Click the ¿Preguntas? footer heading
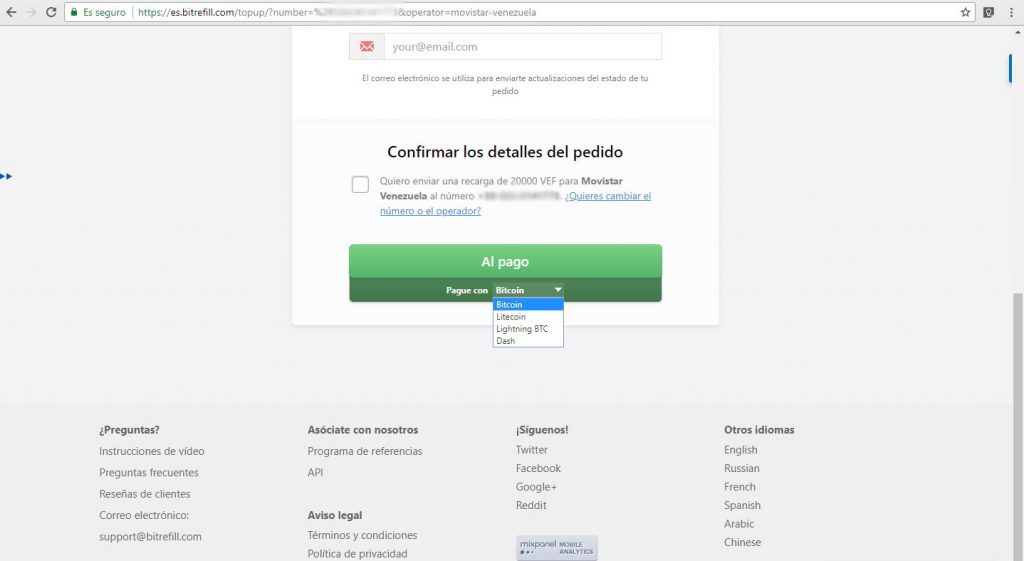This screenshot has height=561, width=1024. [129, 430]
